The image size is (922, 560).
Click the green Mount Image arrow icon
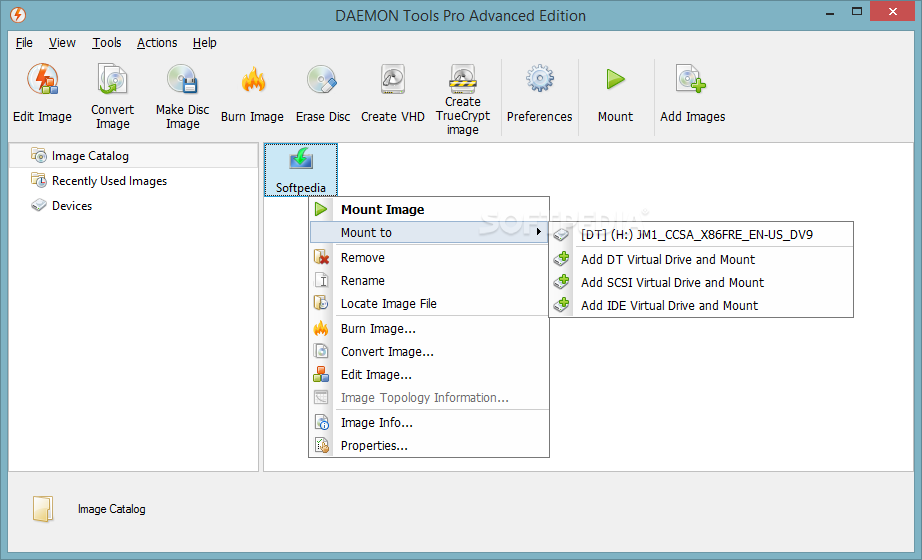(x=321, y=209)
